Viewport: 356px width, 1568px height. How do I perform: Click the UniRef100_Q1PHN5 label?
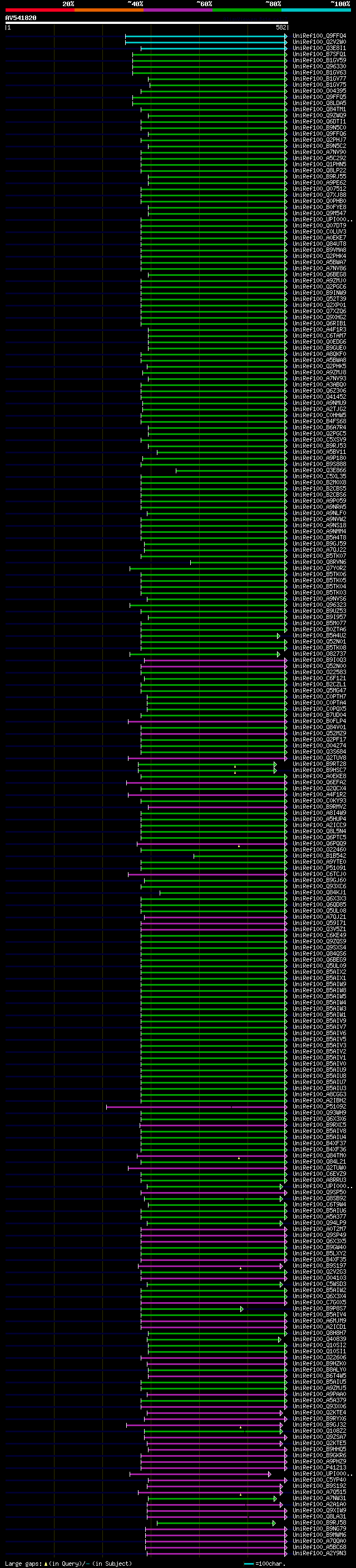tap(319, 164)
